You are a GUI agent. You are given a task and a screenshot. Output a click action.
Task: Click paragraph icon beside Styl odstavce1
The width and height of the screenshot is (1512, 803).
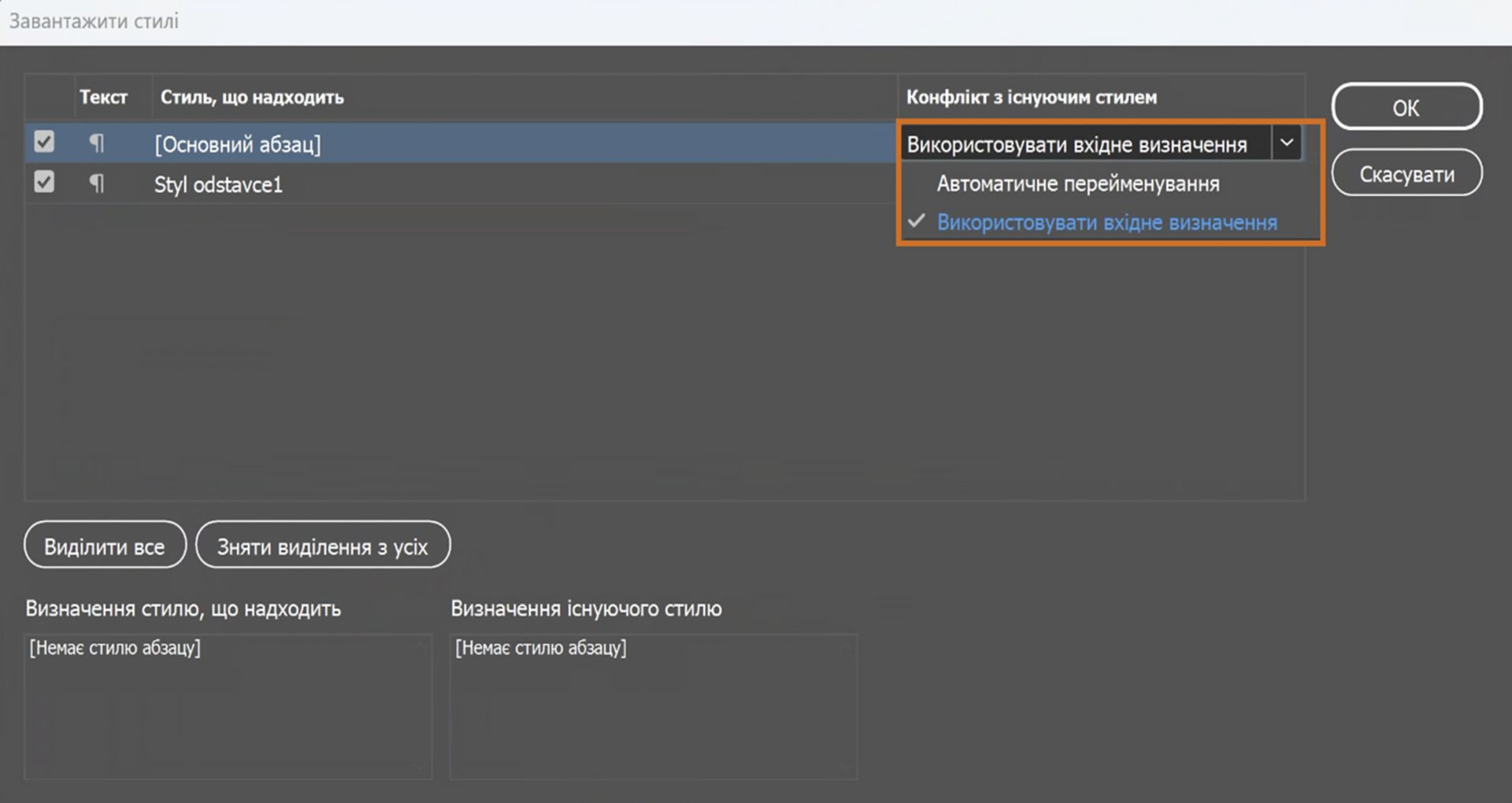(x=96, y=184)
